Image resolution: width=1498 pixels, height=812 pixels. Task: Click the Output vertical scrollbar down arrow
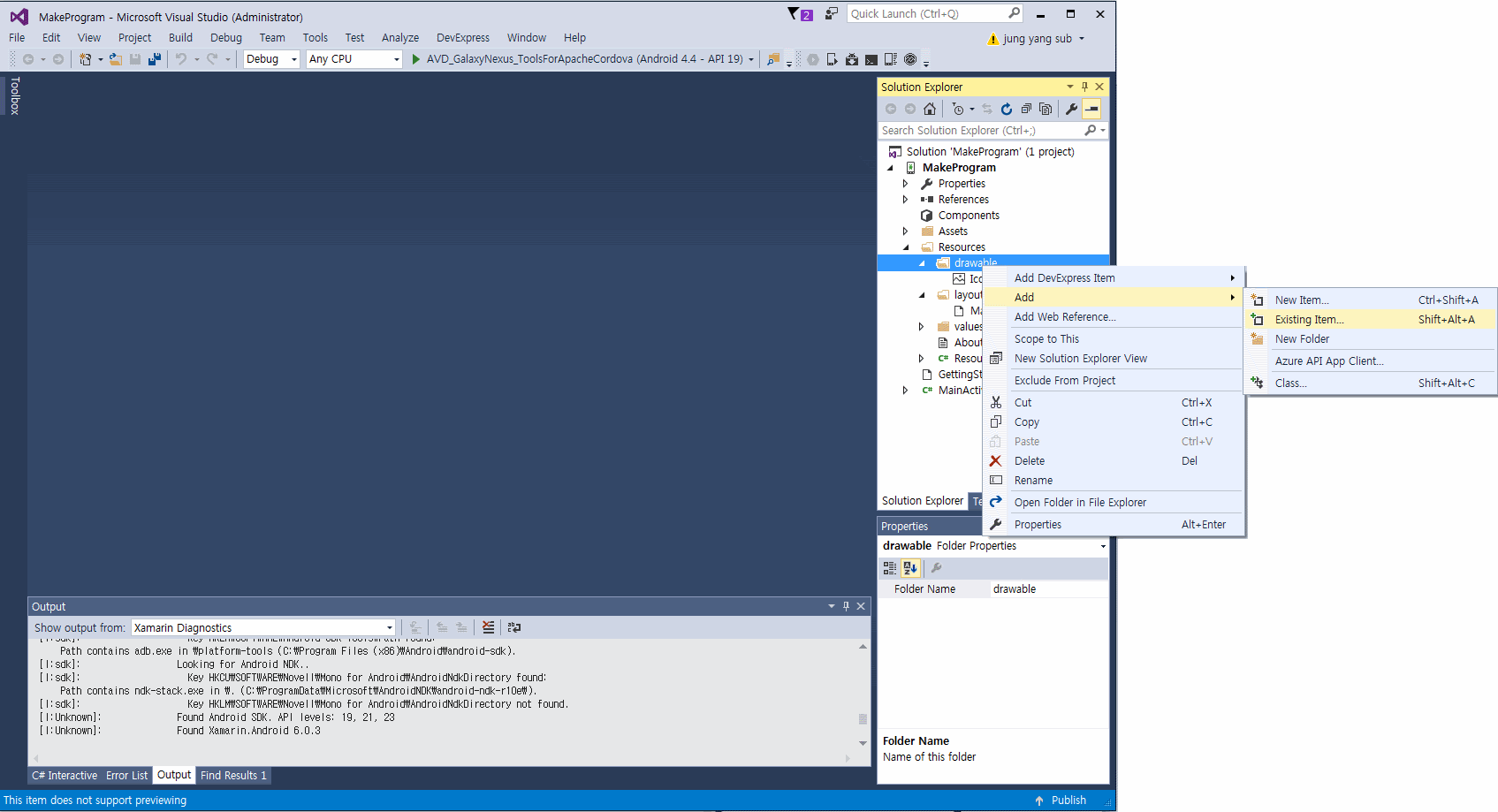863,743
